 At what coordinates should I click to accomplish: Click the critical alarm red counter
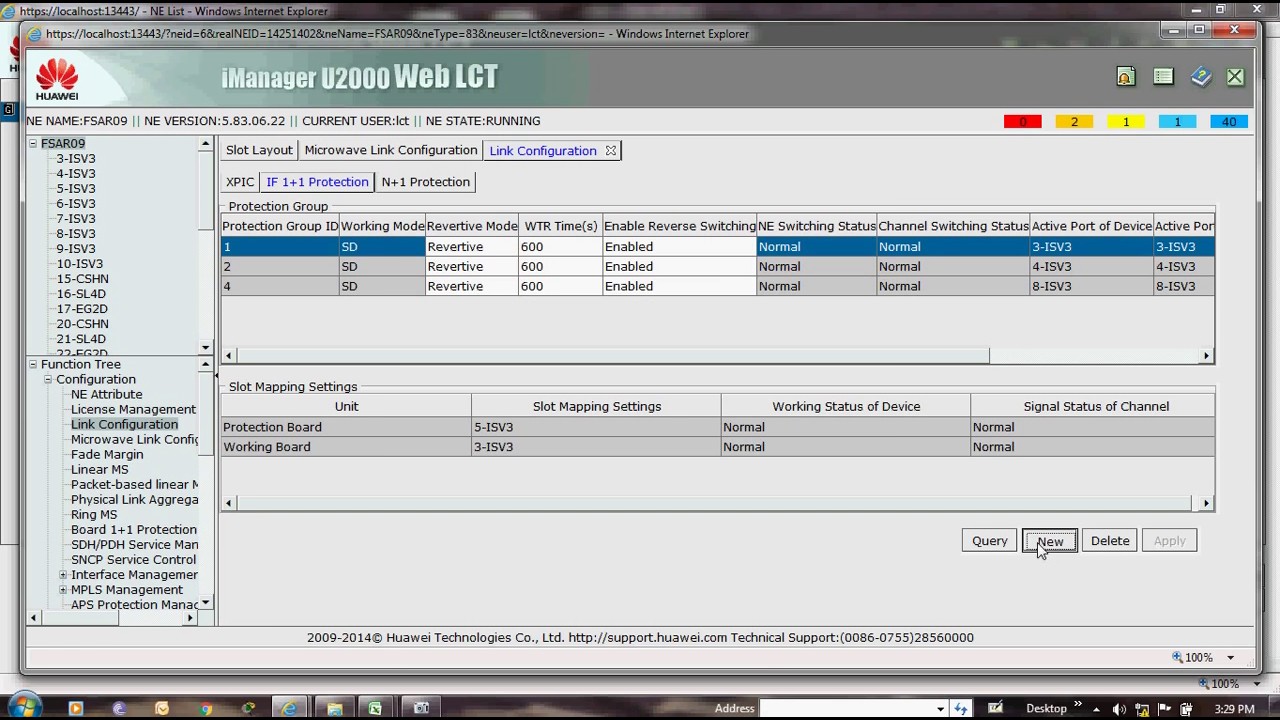(1022, 122)
